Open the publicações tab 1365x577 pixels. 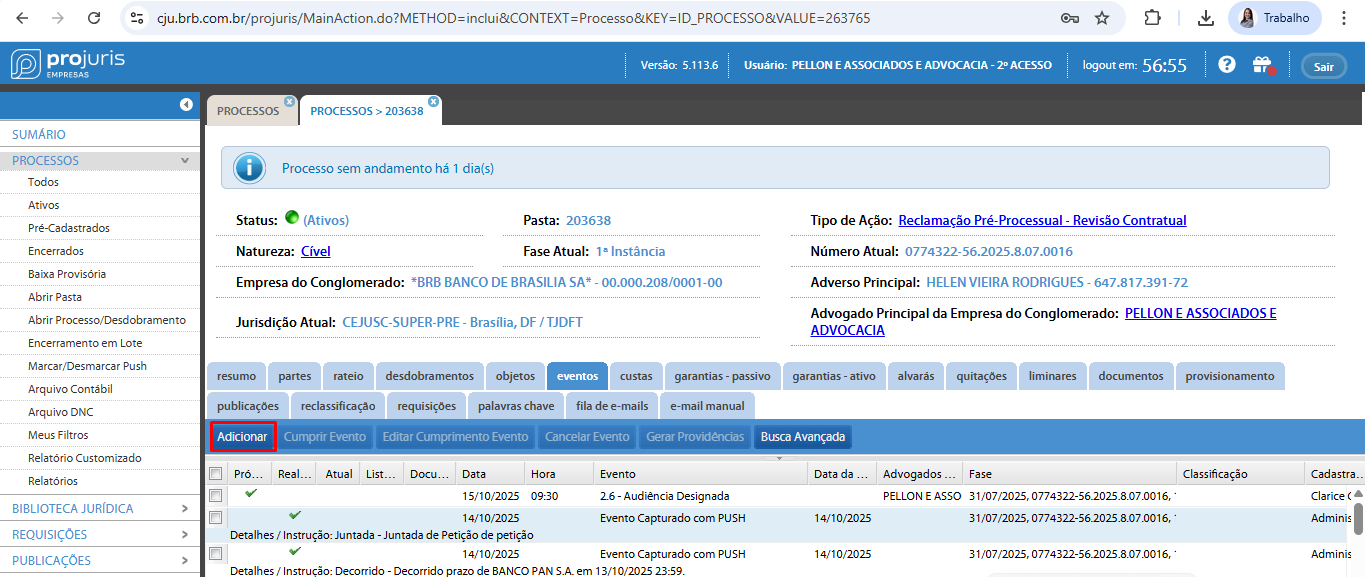click(x=248, y=406)
